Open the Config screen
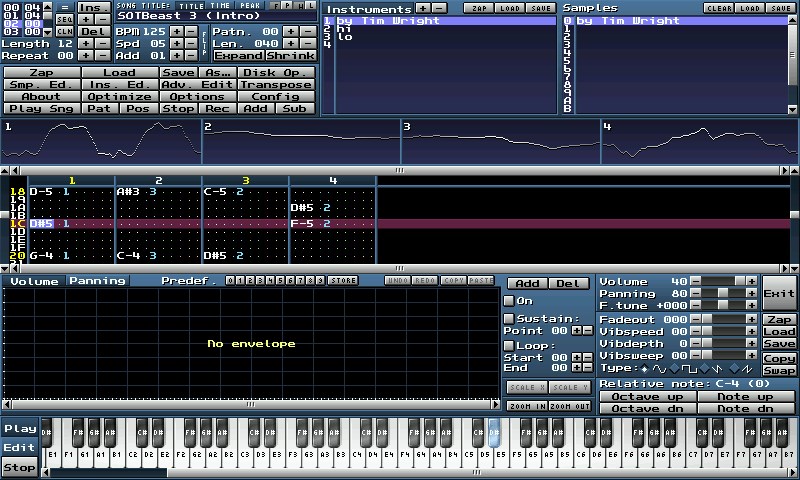The height and width of the screenshot is (480, 800). tap(276, 96)
